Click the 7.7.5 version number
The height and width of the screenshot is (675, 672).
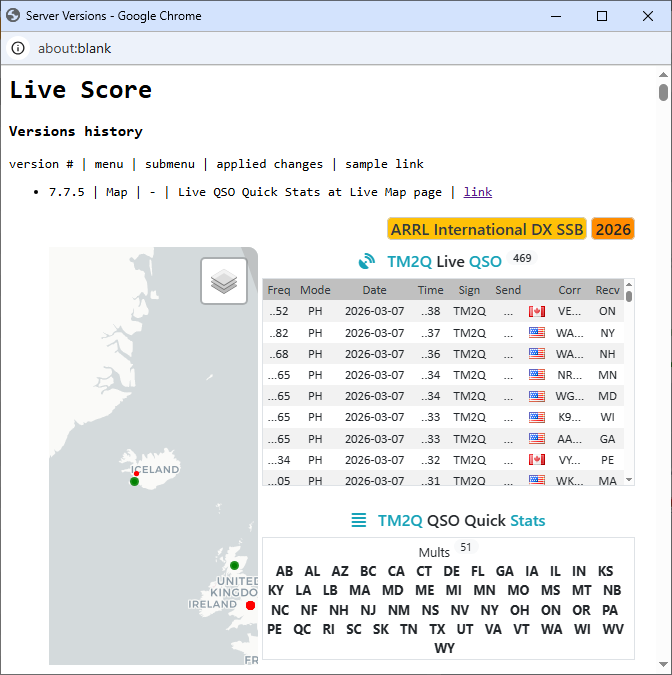tap(67, 192)
